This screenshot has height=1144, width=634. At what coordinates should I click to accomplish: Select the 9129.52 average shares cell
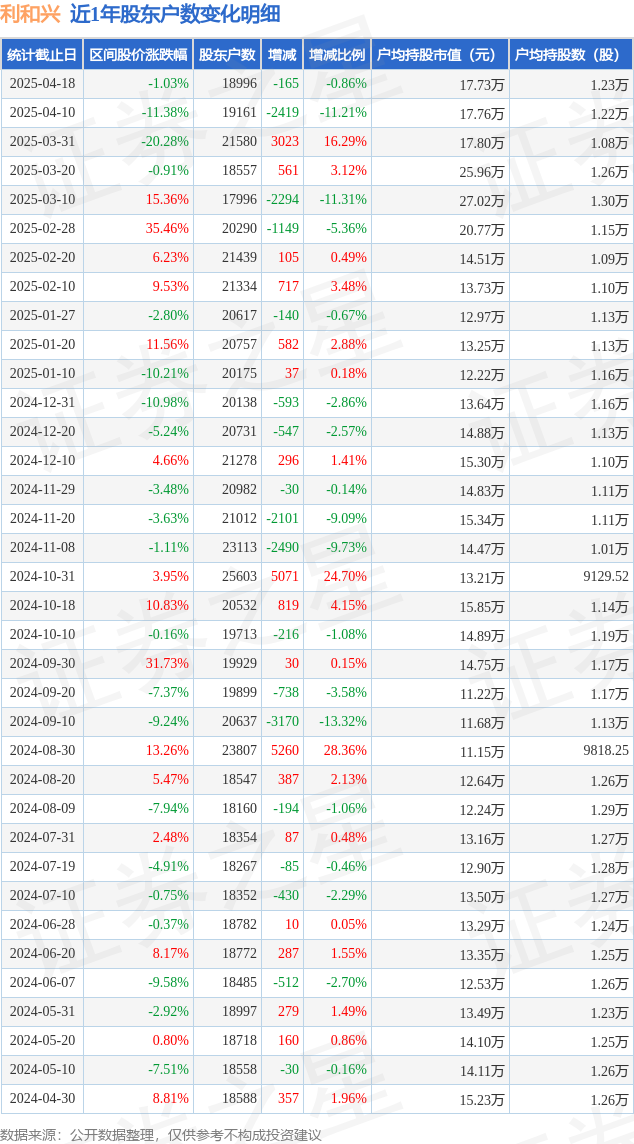(571, 576)
